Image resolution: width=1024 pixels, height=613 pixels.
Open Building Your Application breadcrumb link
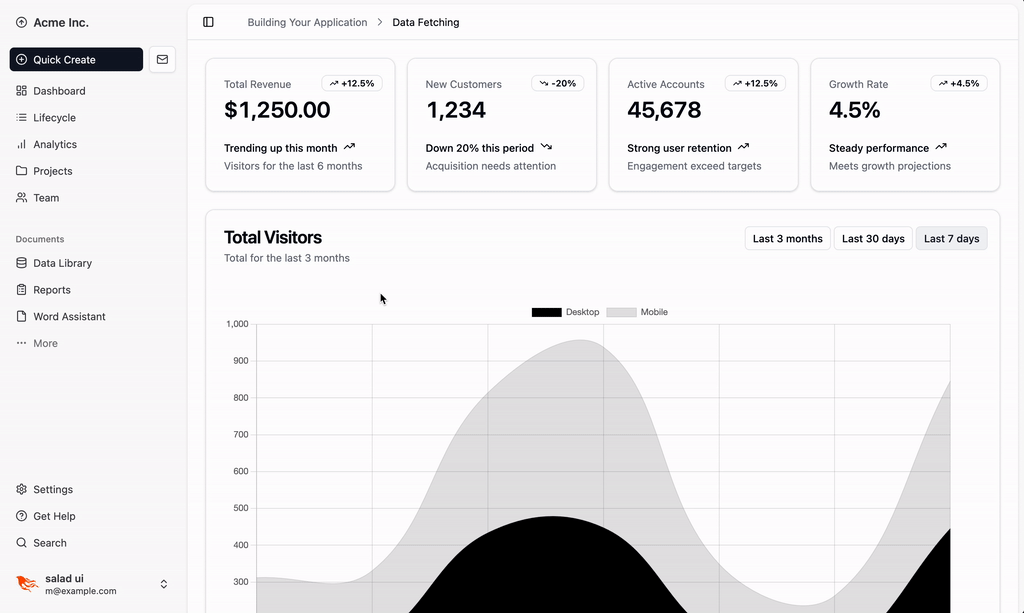(x=307, y=21)
